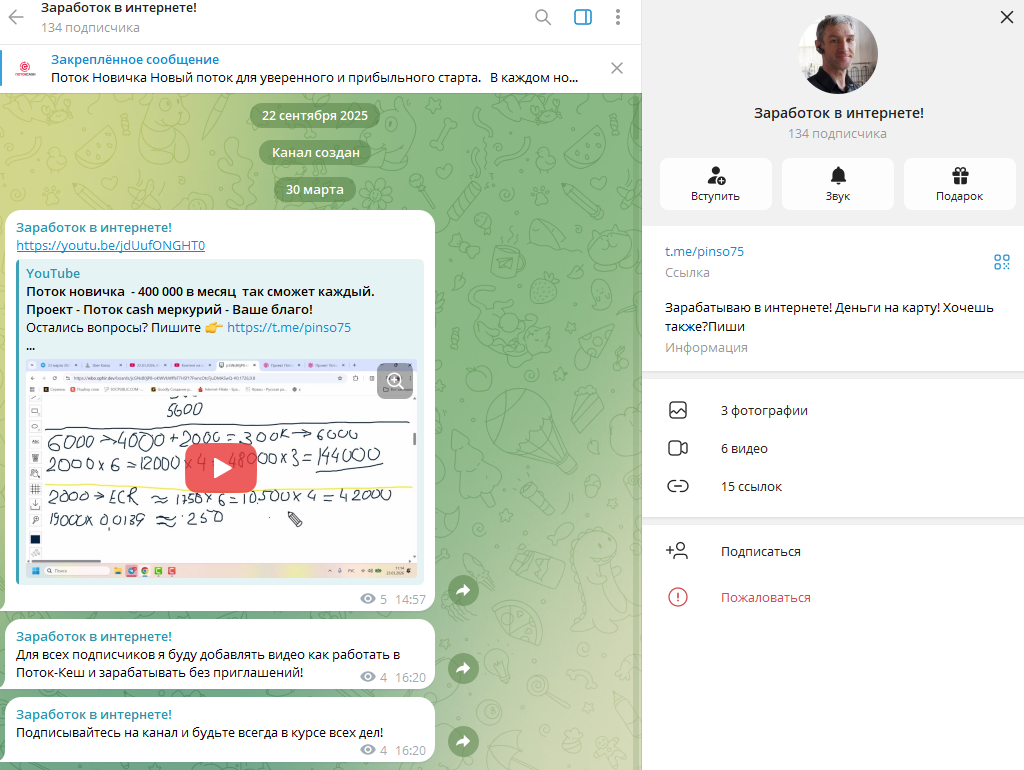The width and height of the screenshot is (1024, 770).
Task: Click the Вступить join button
Action: click(x=715, y=184)
